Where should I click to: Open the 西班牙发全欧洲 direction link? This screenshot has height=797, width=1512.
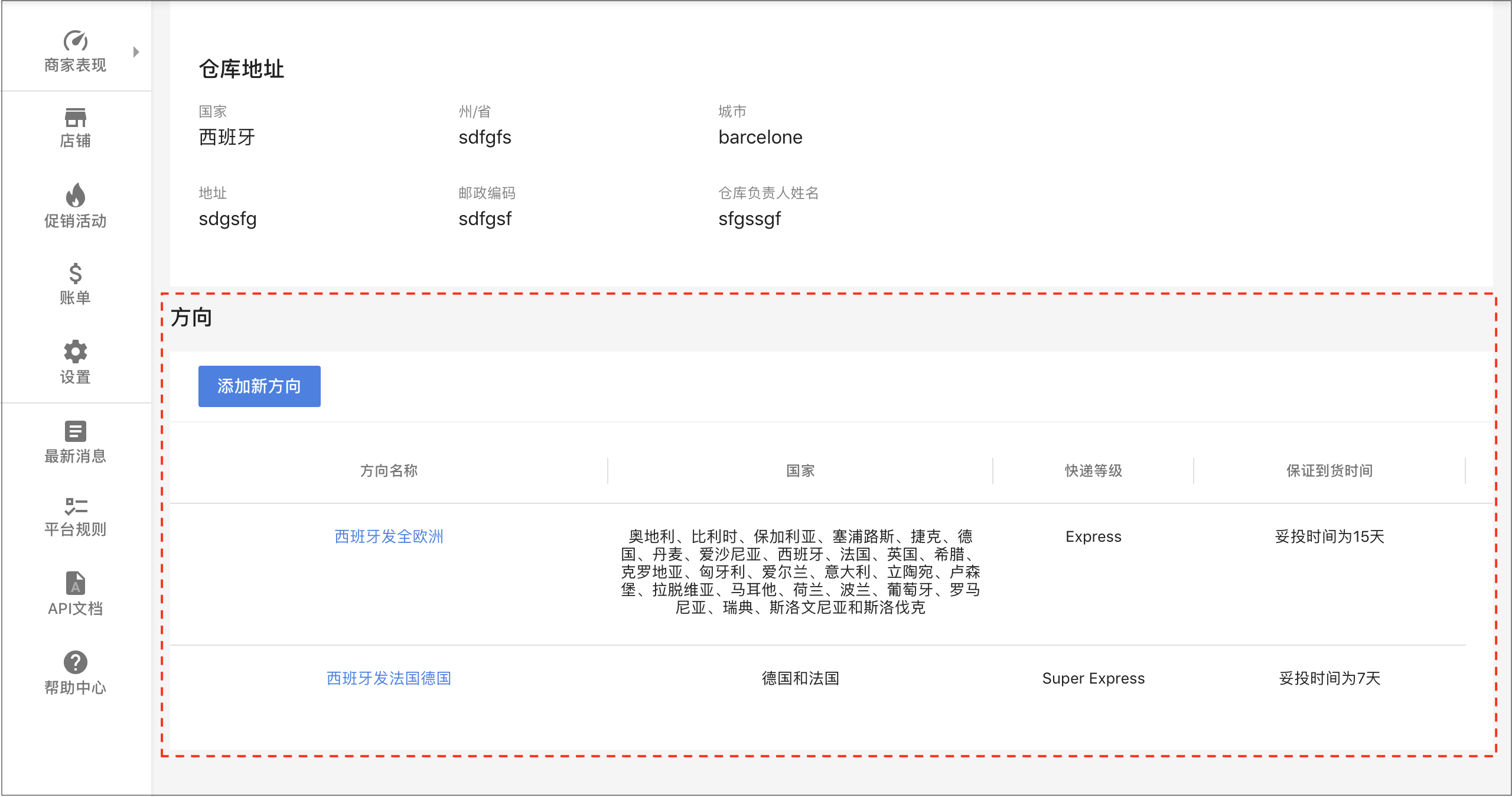click(x=388, y=536)
